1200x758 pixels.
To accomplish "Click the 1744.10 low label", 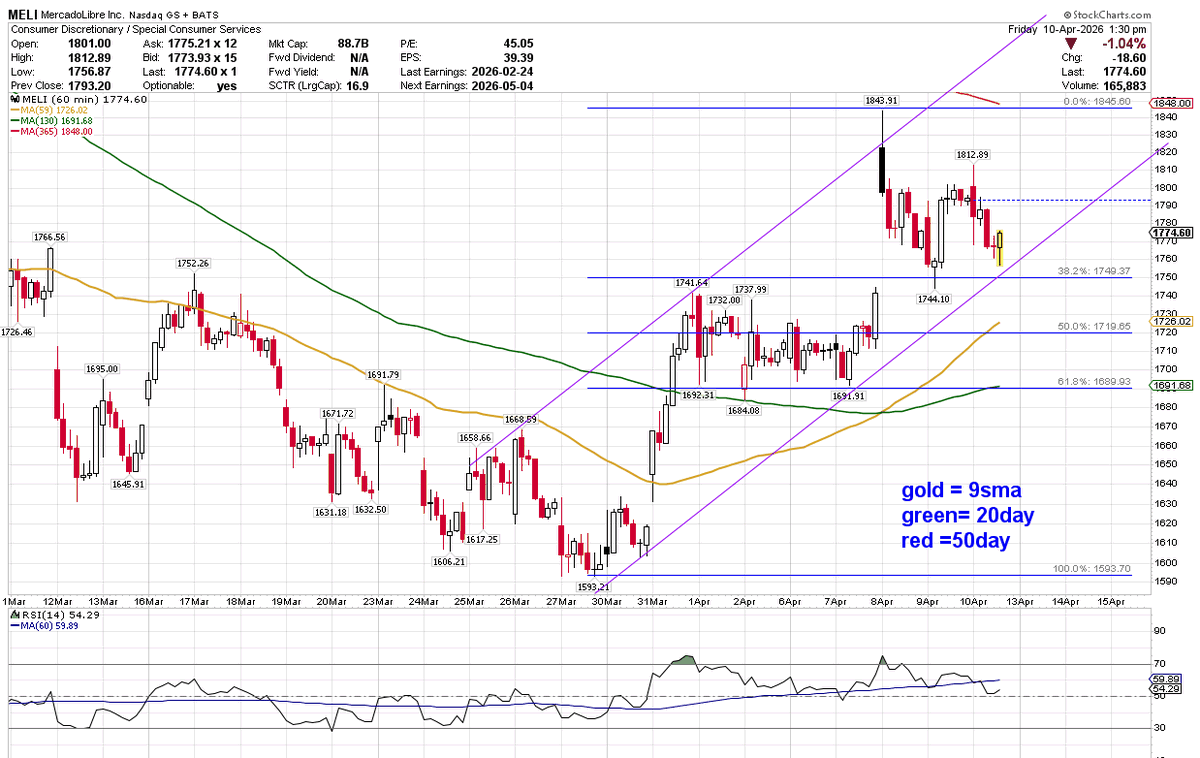I will coord(934,299).
